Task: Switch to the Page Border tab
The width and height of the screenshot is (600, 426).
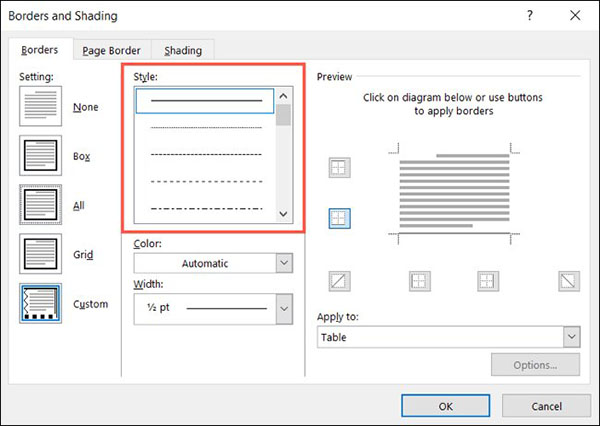Action: [111, 50]
